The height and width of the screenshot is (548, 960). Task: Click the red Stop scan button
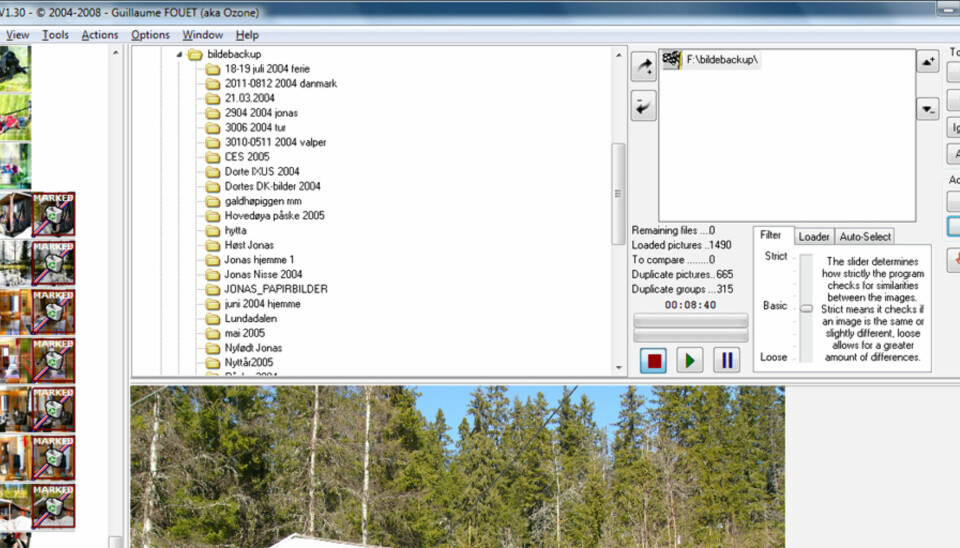pyautogui.click(x=653, y=360)
